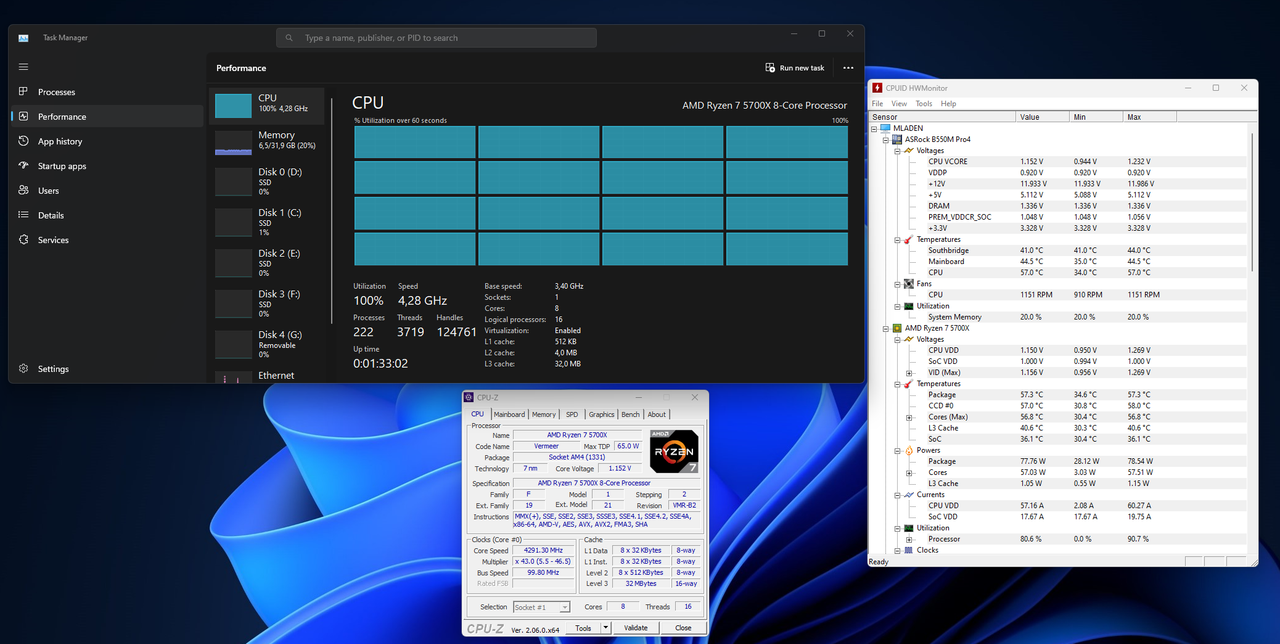
Task: Collapse the ASRock B550M Pro4 node
Action: 886,139
